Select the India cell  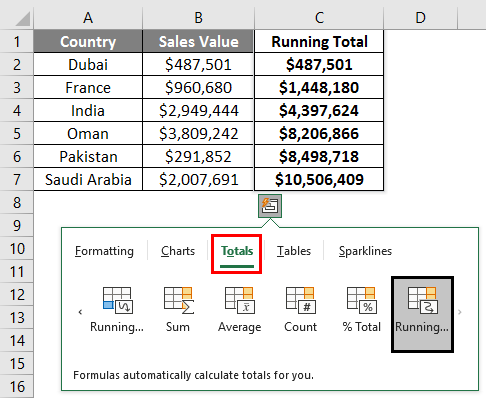click(x=88, y=110)
